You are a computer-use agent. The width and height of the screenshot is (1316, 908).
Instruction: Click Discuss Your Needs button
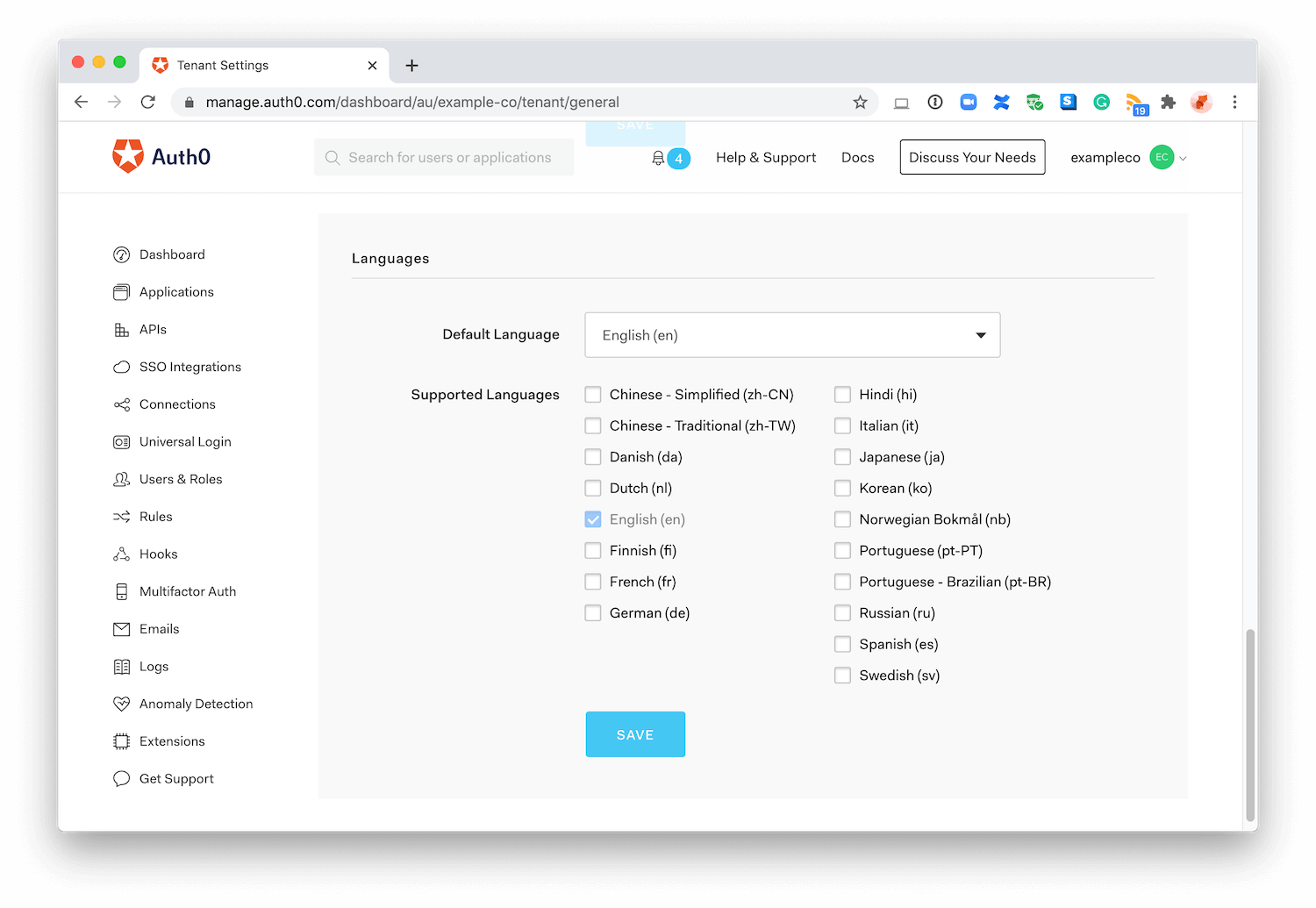click(972, 157)
